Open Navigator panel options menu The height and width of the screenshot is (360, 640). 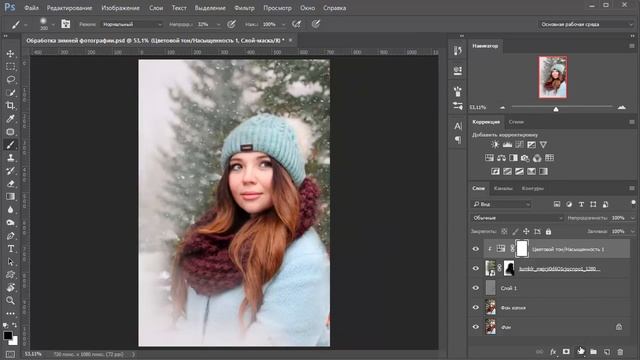(632, 46)
